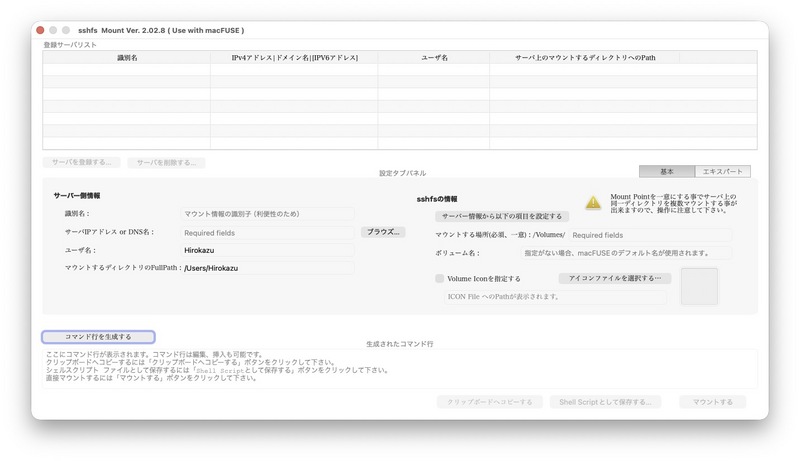800x461 pixels.
Task: Enable the Volume Iconを指定する checkbox
Action: tap(440, 278)
